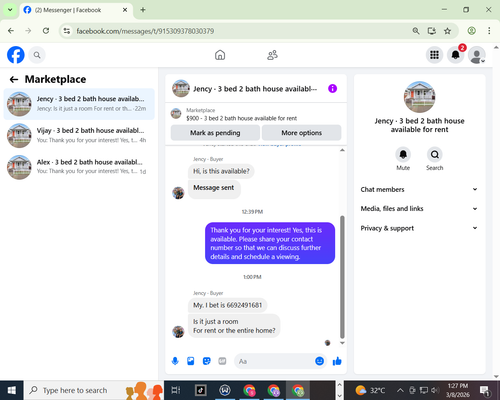Screen dimensions: 500x400
Task: Click the listing house photo in right panel
Action: tap(419, 97)
